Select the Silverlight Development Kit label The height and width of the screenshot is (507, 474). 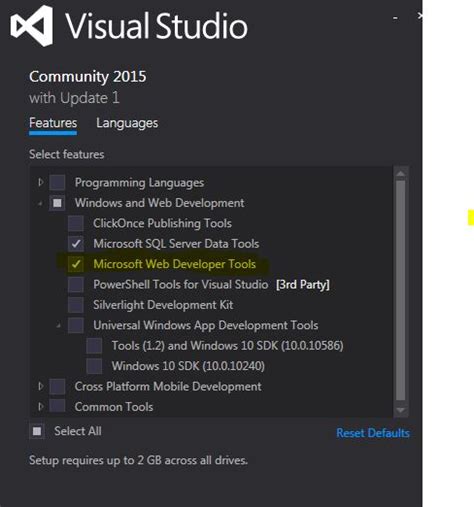pos(163,305)
